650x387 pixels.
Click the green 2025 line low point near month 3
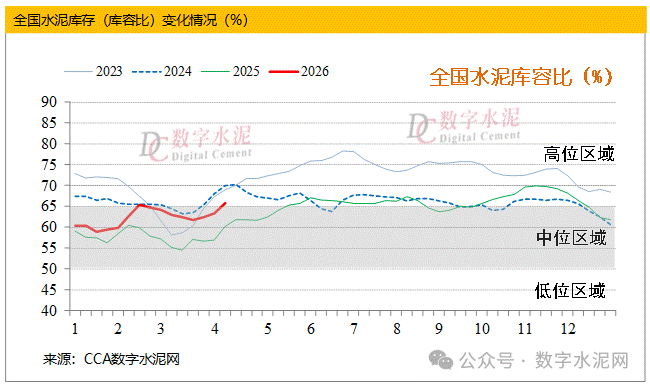[181, 250]
